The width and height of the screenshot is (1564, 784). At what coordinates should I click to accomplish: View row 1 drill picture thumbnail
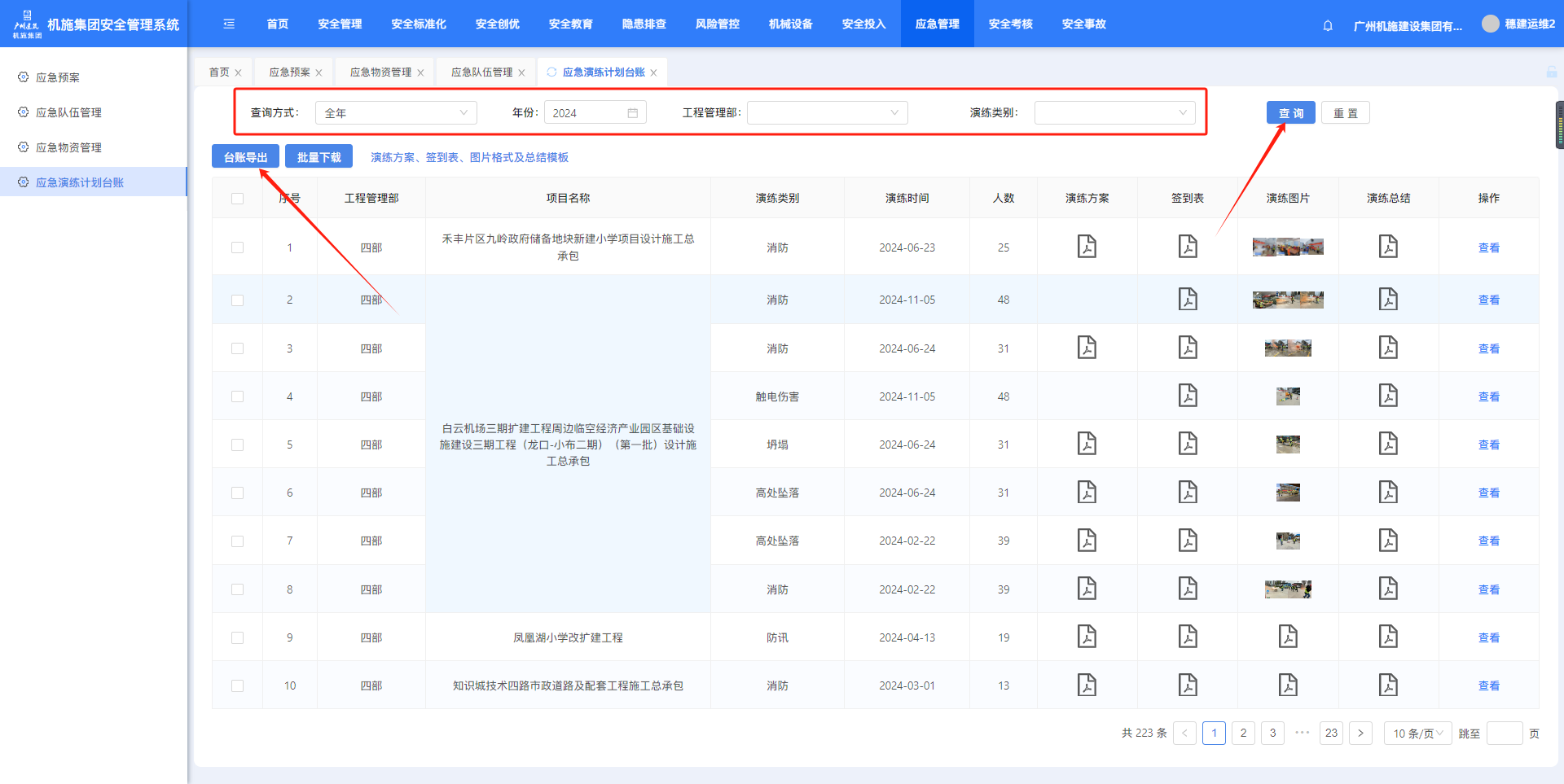(x=1288, y=247)
